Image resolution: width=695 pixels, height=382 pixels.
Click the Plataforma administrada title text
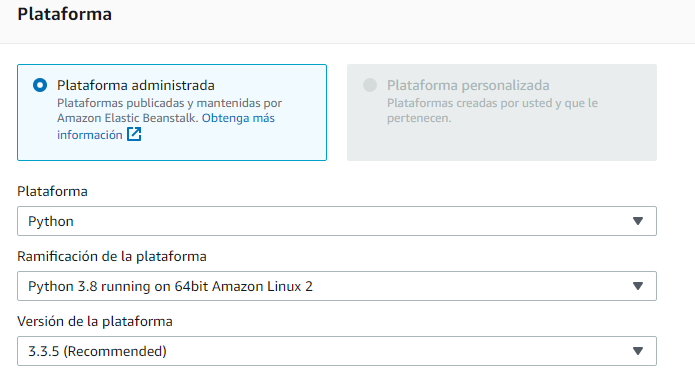point(136,85)
